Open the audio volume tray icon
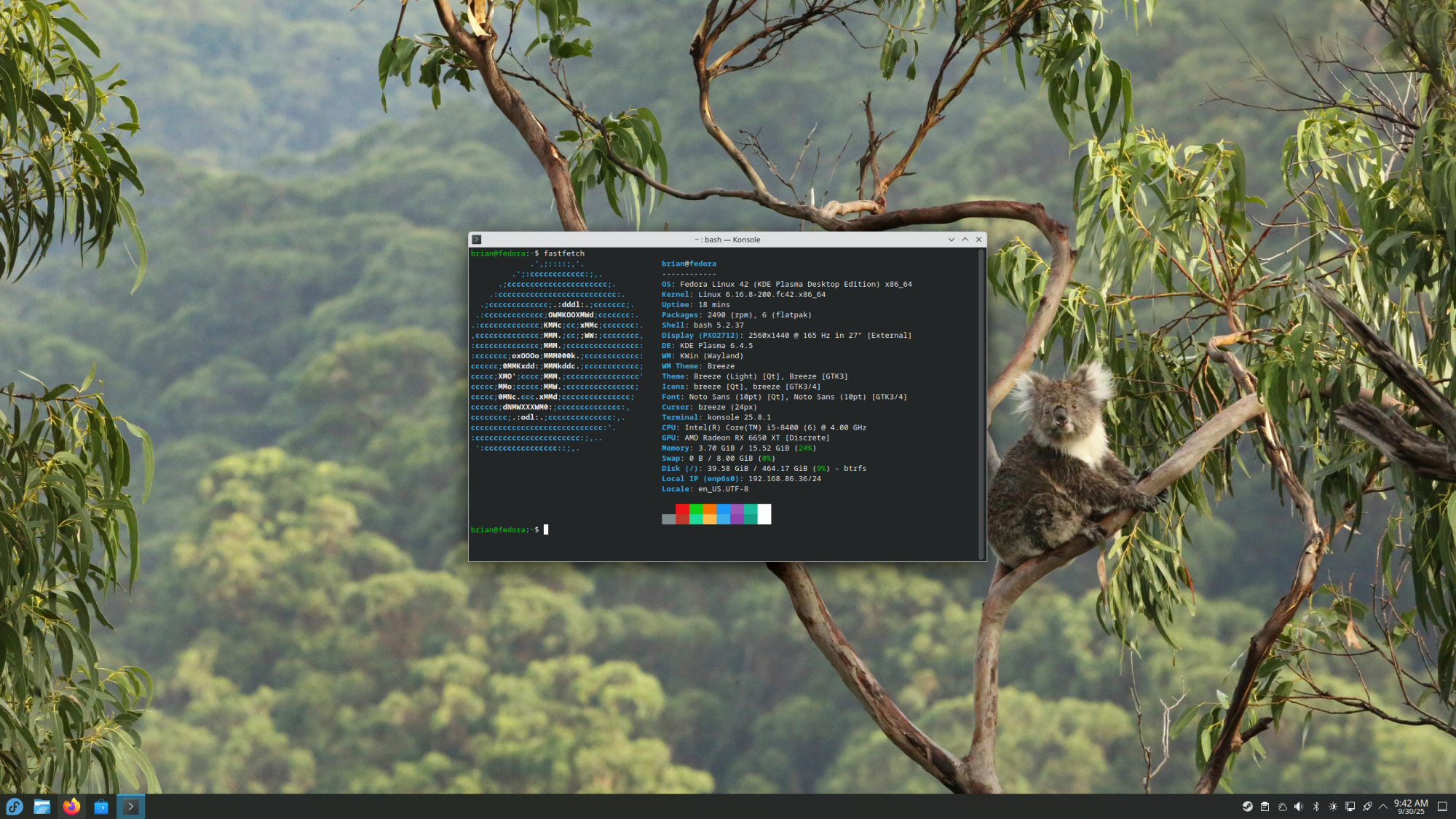The height and width of the screenshot is (819, 1456). (1299, 807)
